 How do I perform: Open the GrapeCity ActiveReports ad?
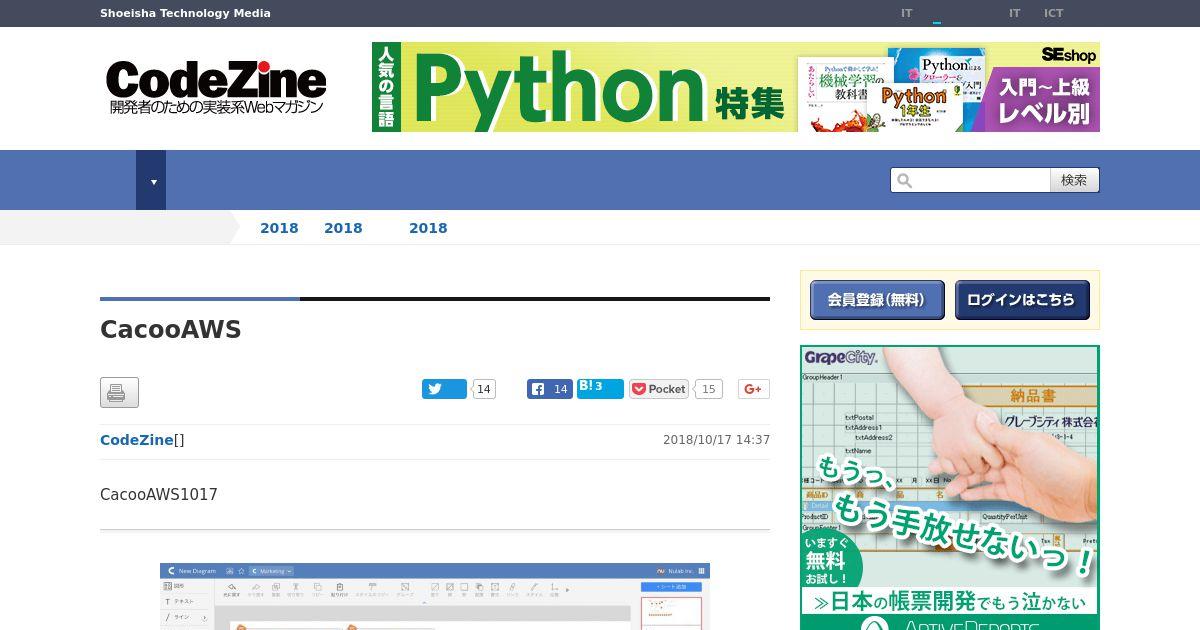point(950,488)
